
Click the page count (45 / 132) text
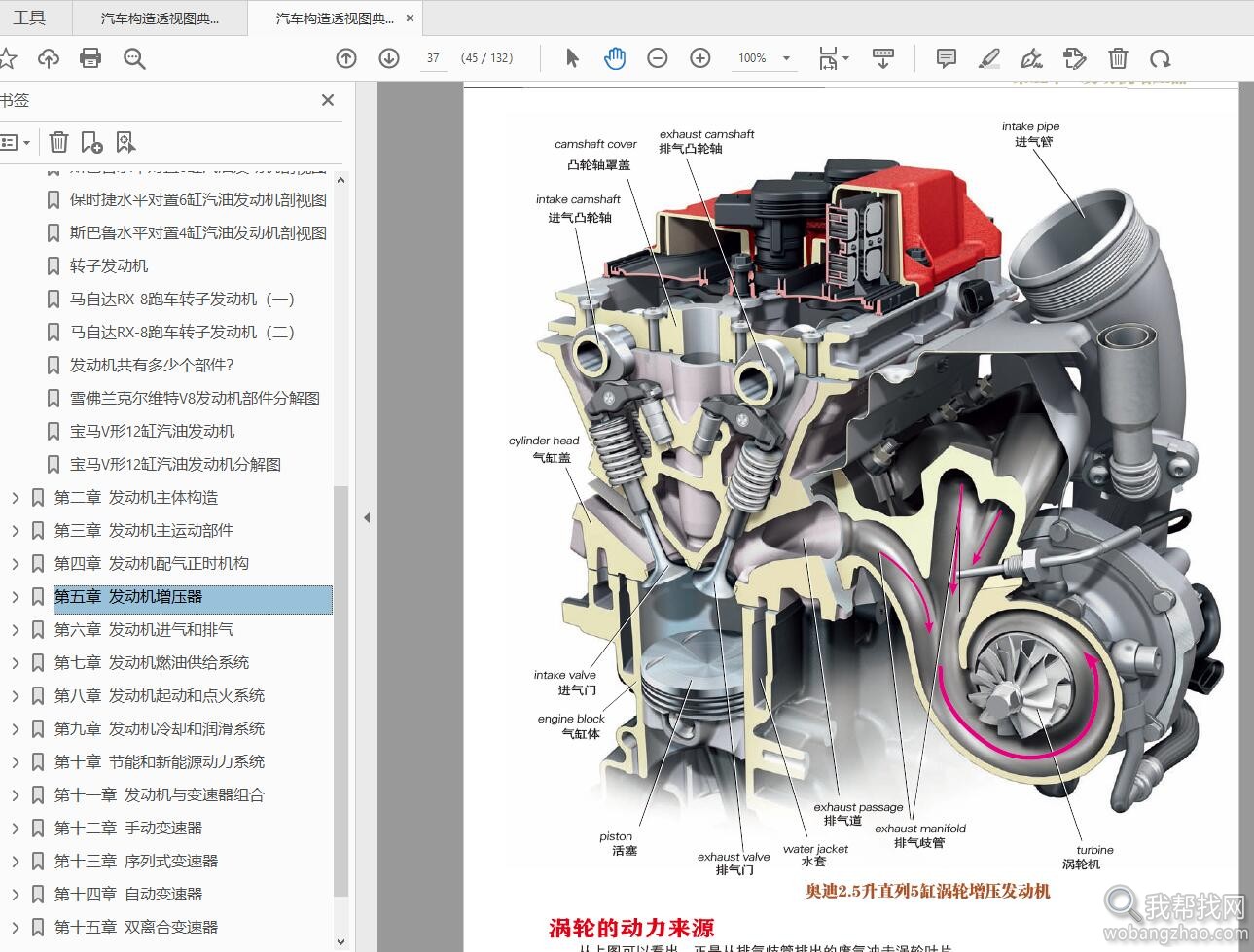pyautogui.click(x=487, y=58)
